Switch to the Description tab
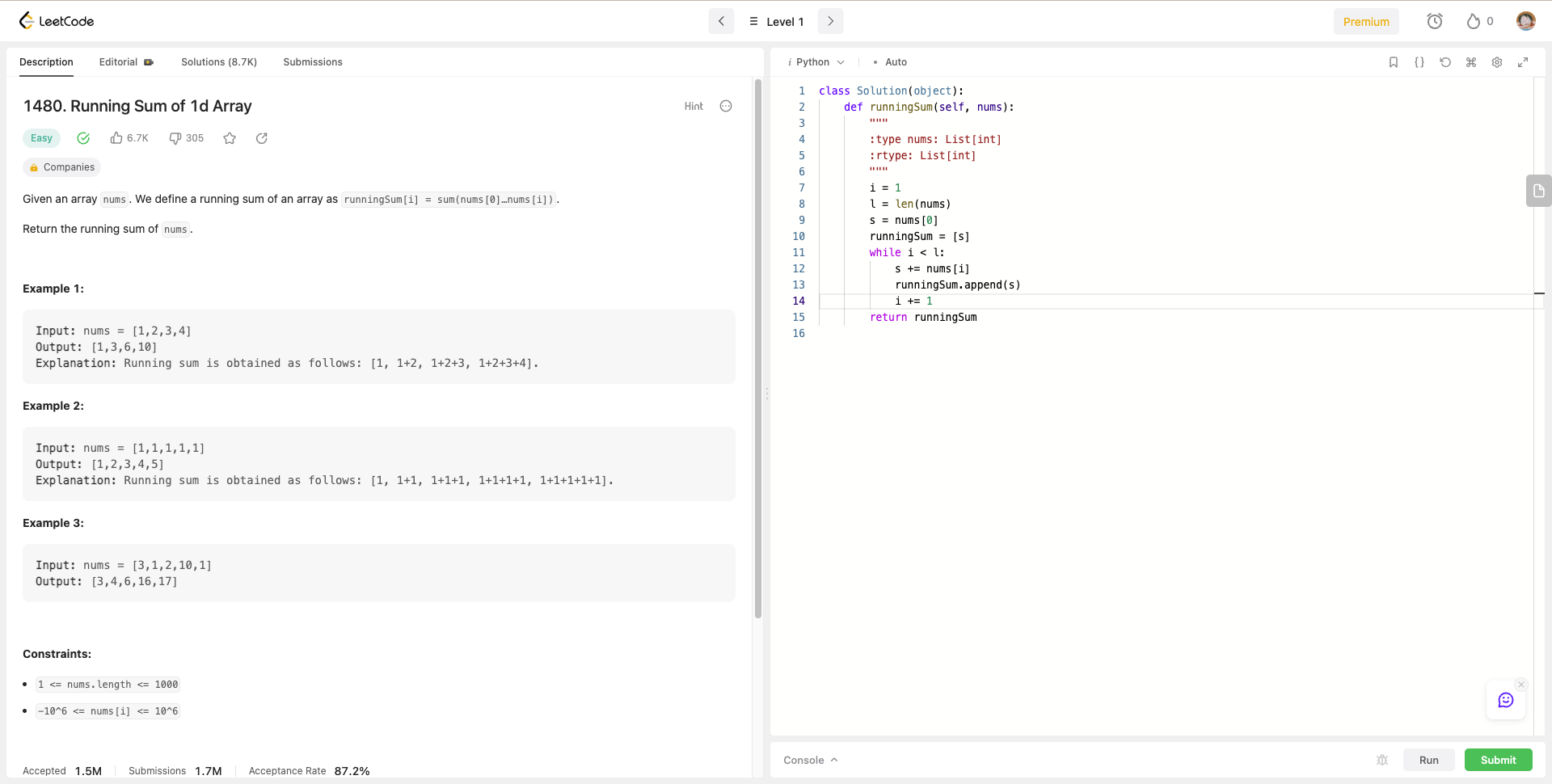 tap(46, 62)
